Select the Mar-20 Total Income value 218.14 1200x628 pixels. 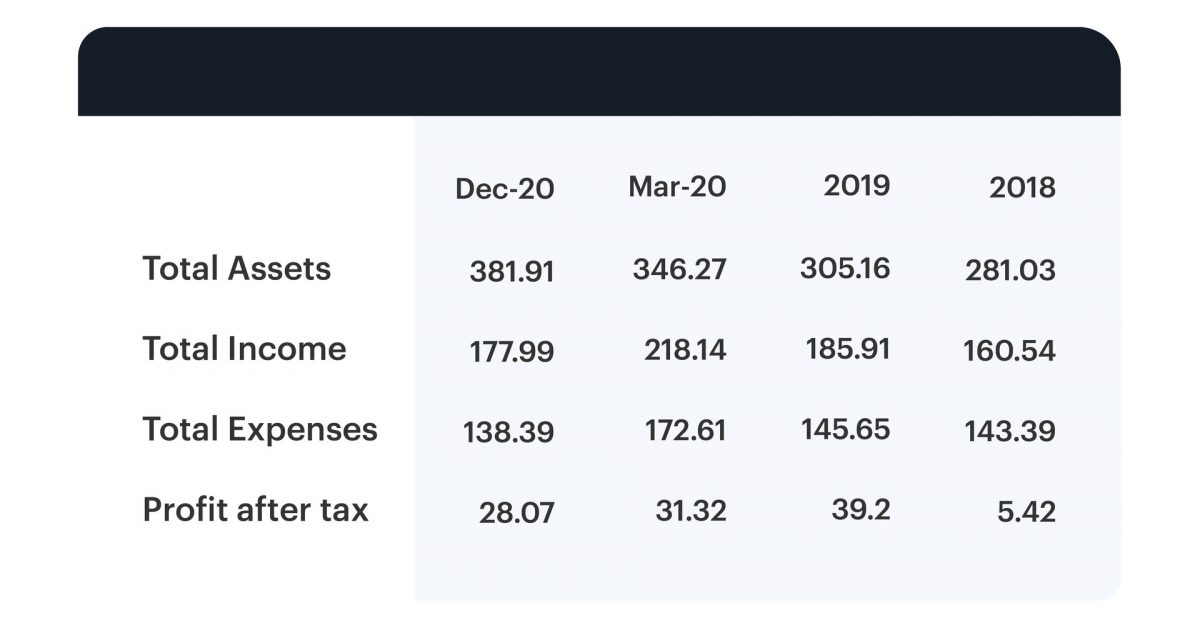click(x=685, y=350)
